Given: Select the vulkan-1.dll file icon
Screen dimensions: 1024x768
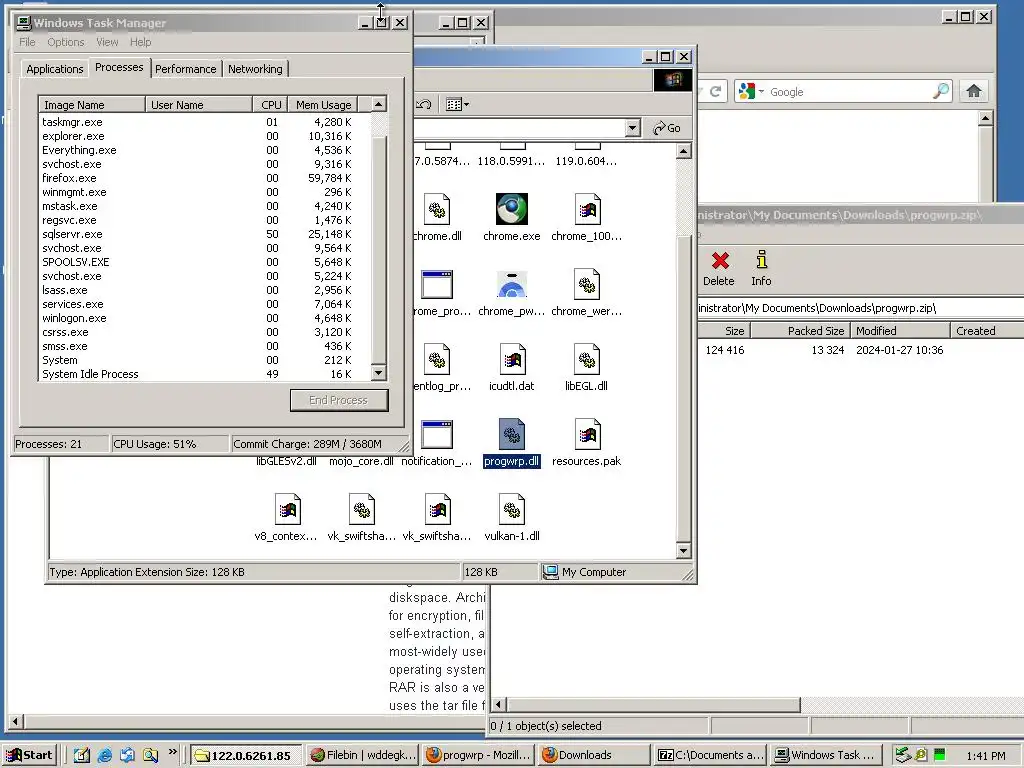Looking at the screenshot, I should [511, 509].
